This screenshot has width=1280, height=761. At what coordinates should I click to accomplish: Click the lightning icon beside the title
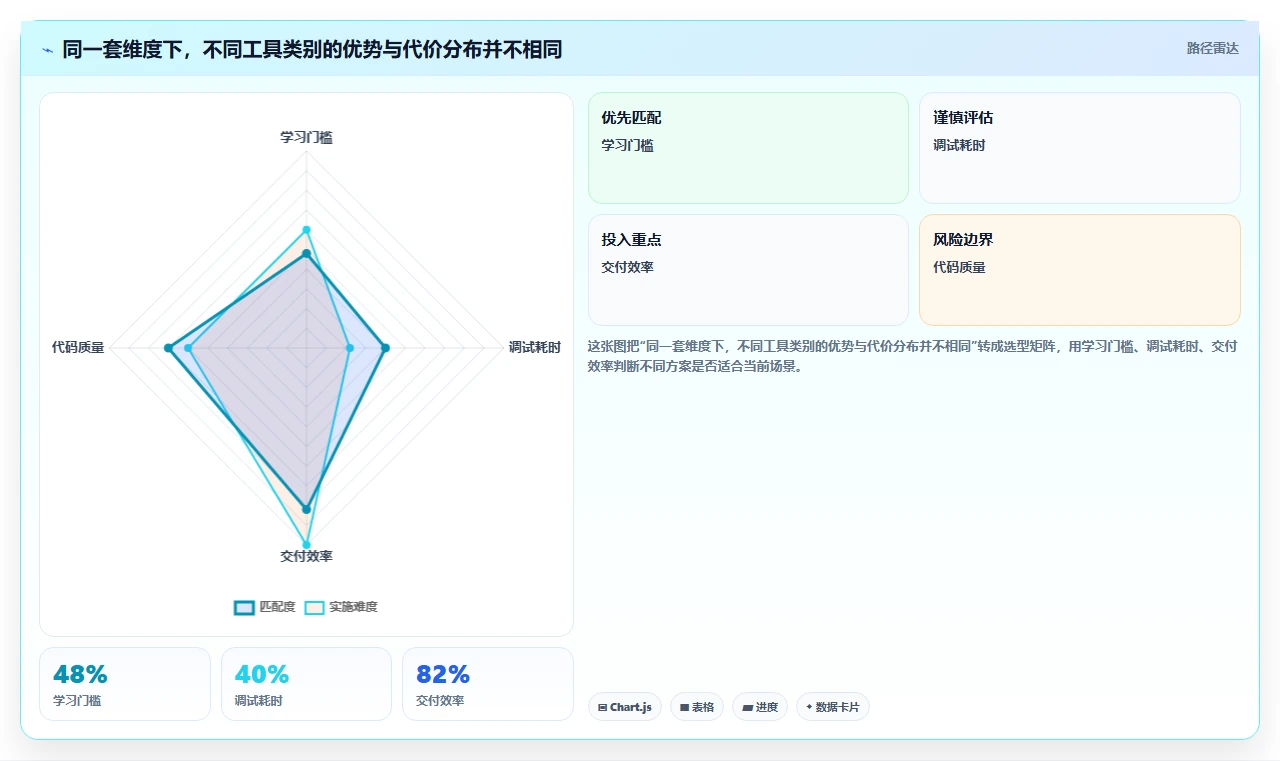tap(47, 49)
